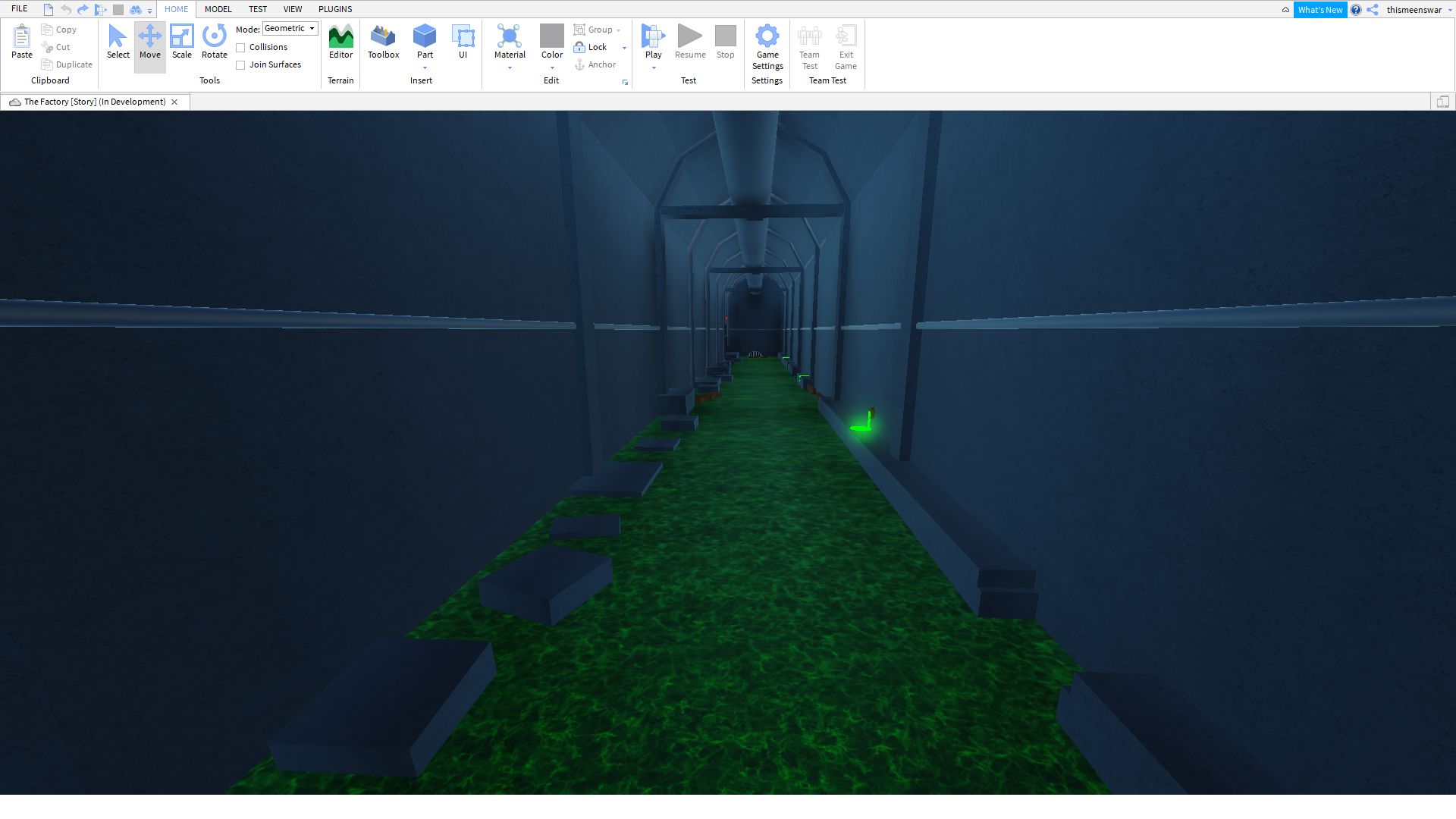1456x819 pixels.
Task: Expand the Material picker dropdown
Action: (509, 67)
